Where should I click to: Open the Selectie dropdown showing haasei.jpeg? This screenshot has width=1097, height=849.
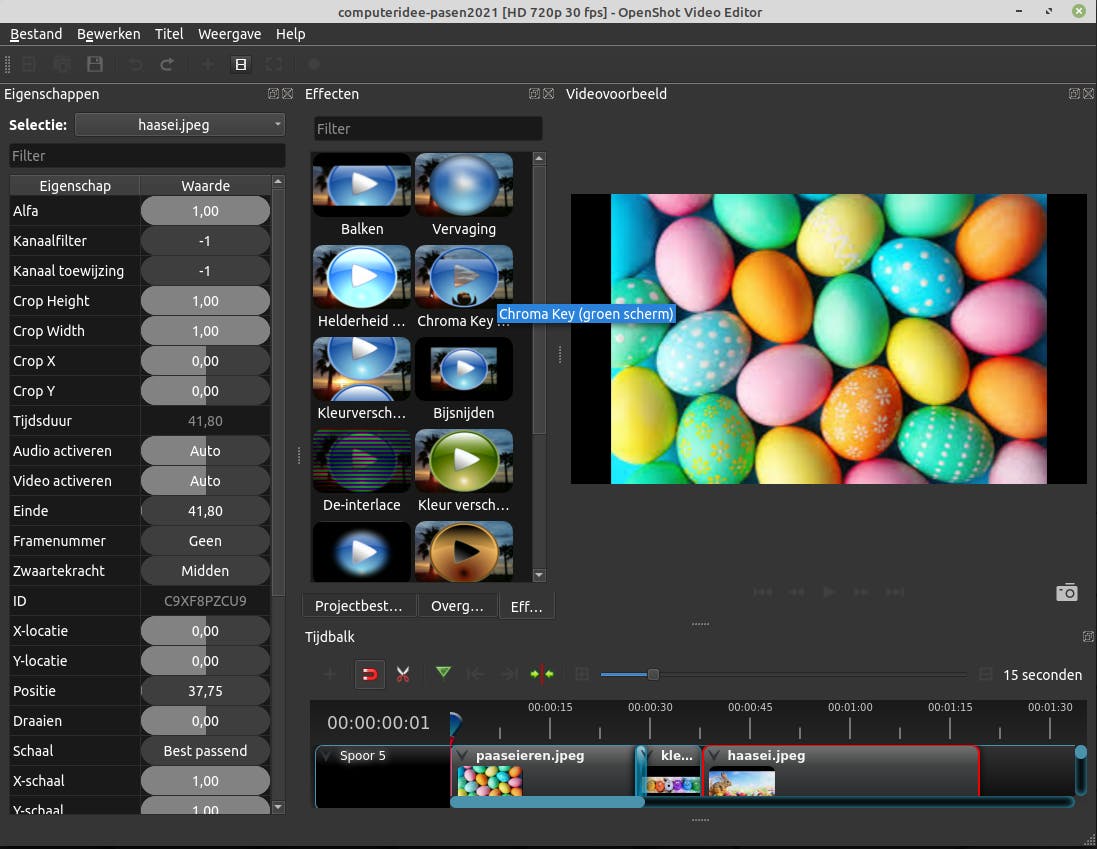[x=180, y=125]
